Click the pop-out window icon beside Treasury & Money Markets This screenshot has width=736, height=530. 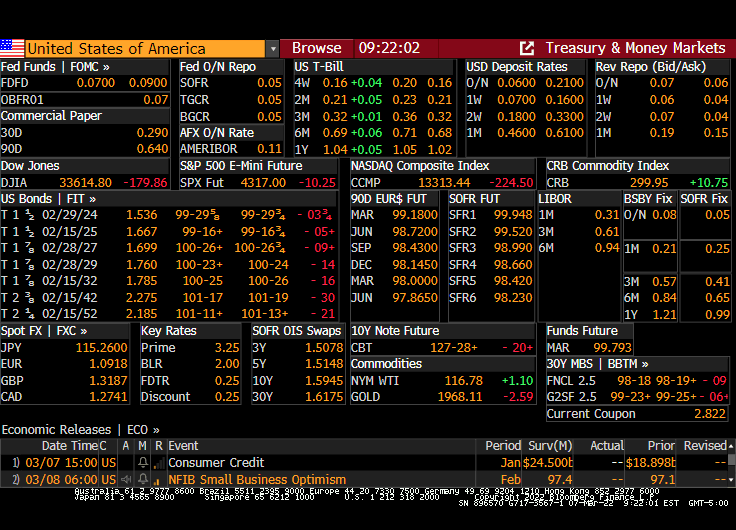coord(527,48)
